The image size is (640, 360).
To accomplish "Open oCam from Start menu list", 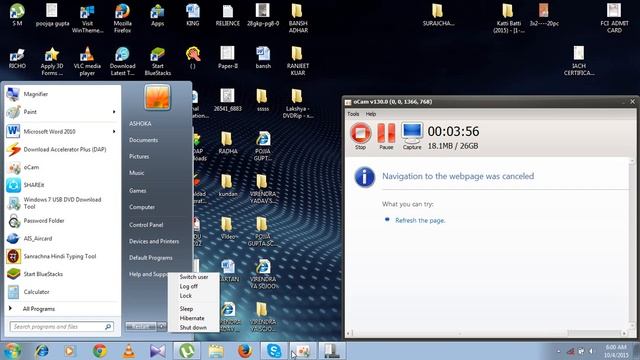I will 61,167.
